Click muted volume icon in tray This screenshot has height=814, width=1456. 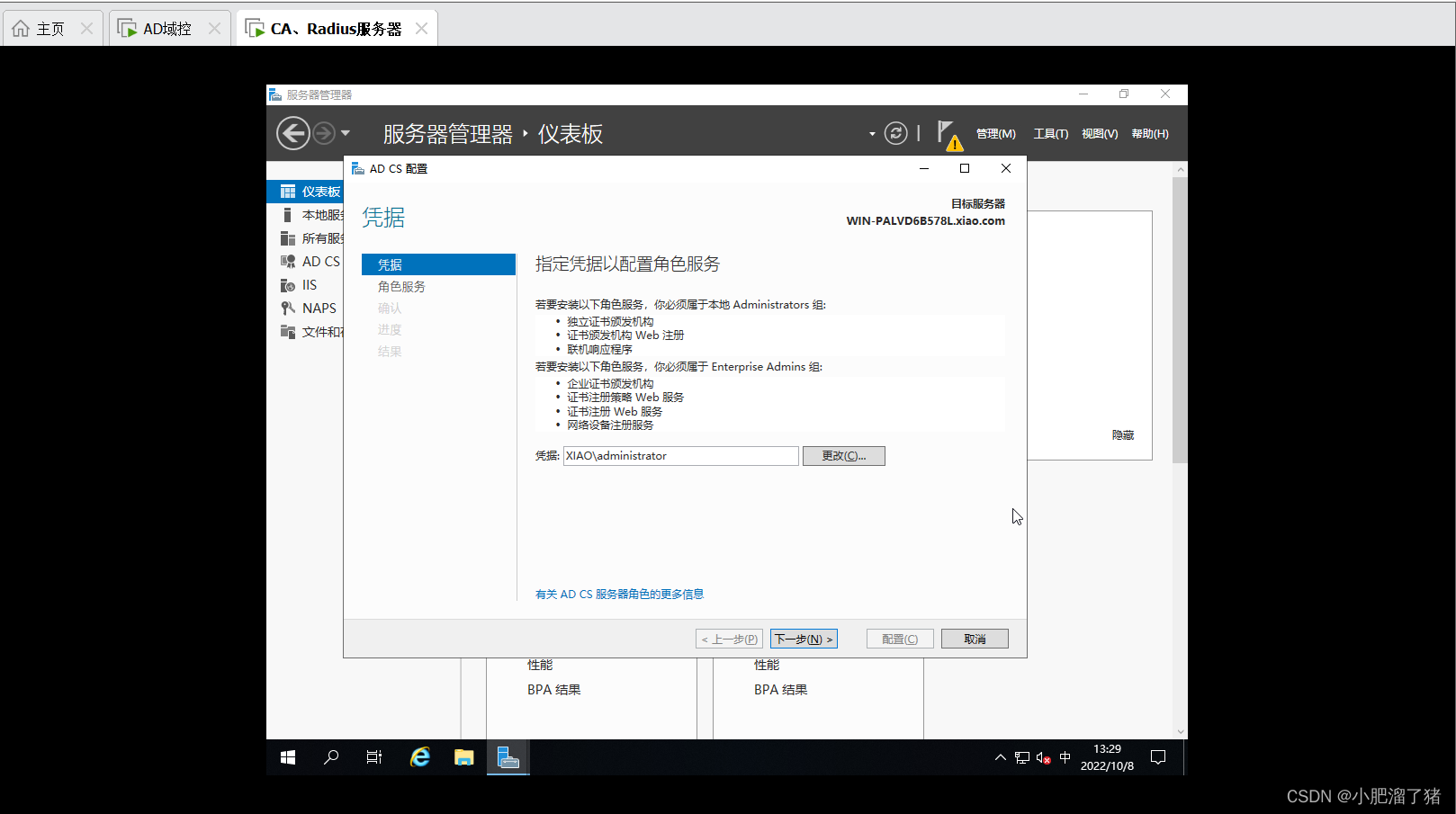pyautogui.click(x=1044, y=757)
